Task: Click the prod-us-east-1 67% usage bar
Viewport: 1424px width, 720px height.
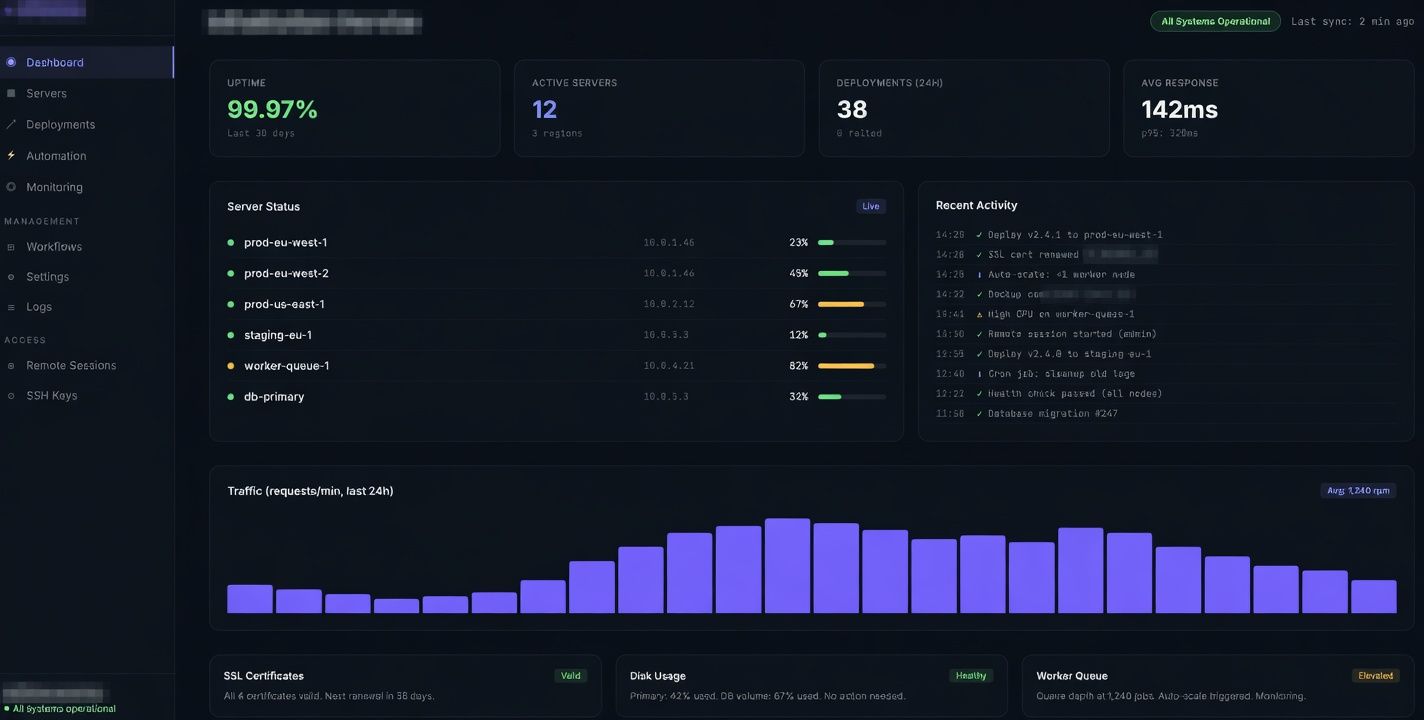Action: [852, 304]
